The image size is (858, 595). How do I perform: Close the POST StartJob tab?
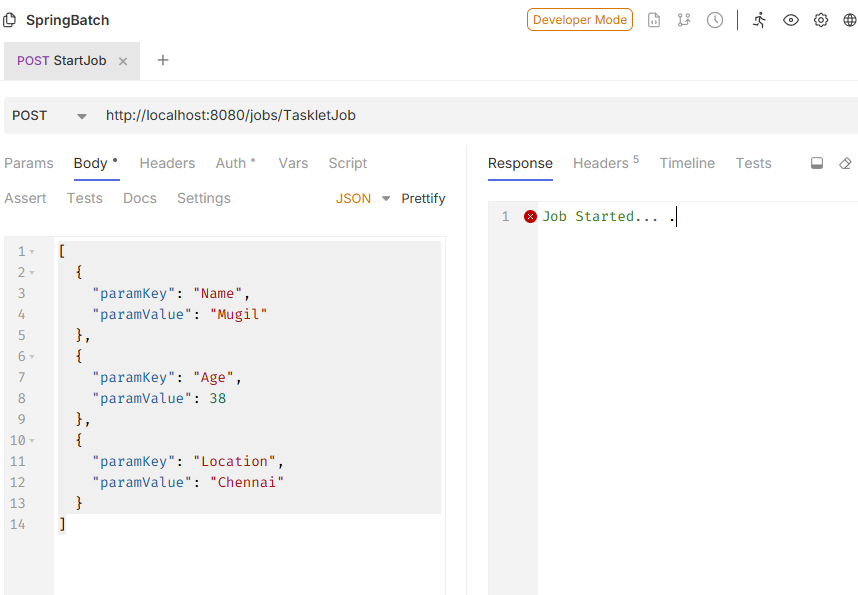click(x=123, y=61)
